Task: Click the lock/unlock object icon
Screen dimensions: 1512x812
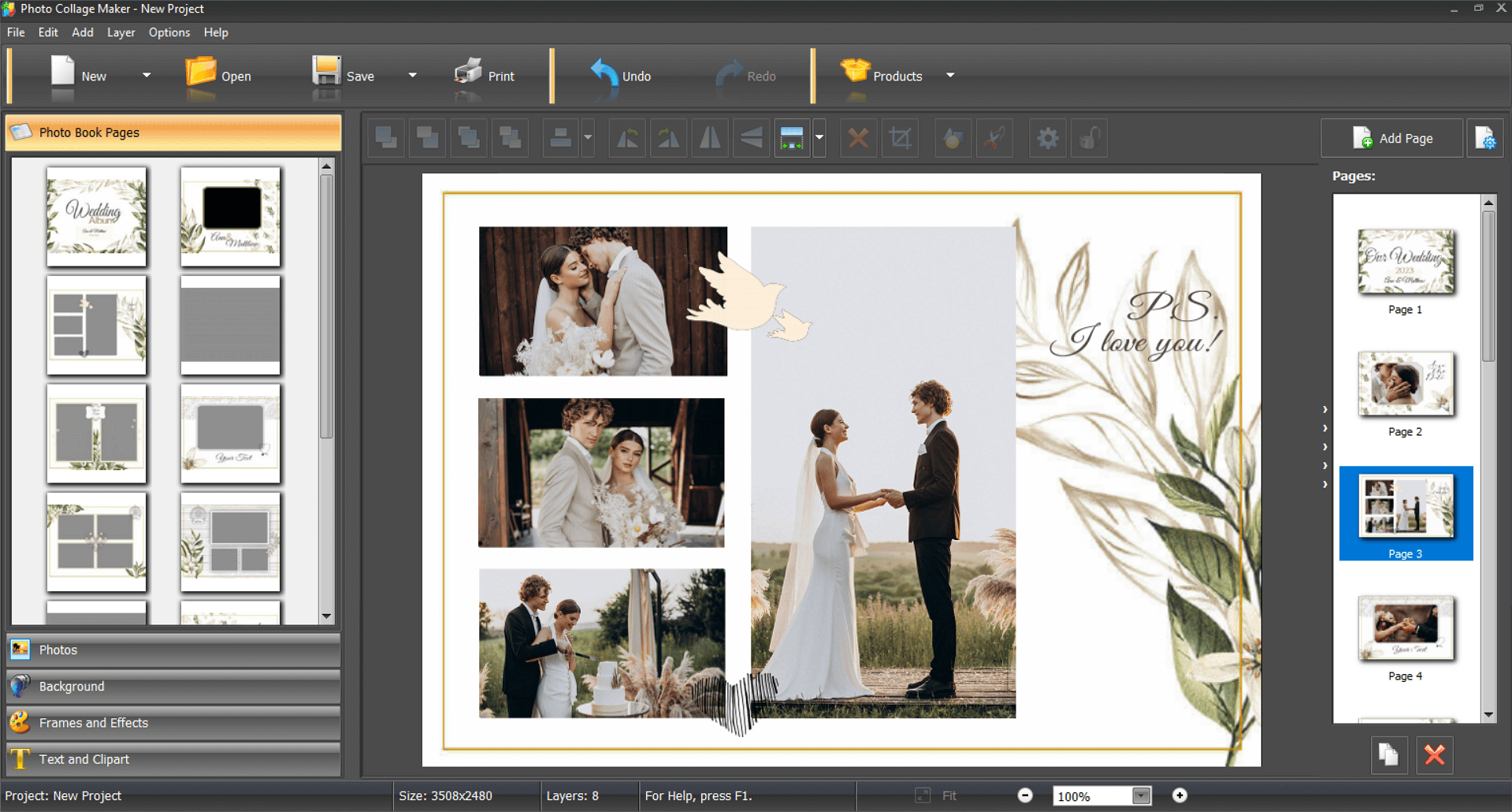Action: pyautogui.click(x=1089, y=138)
